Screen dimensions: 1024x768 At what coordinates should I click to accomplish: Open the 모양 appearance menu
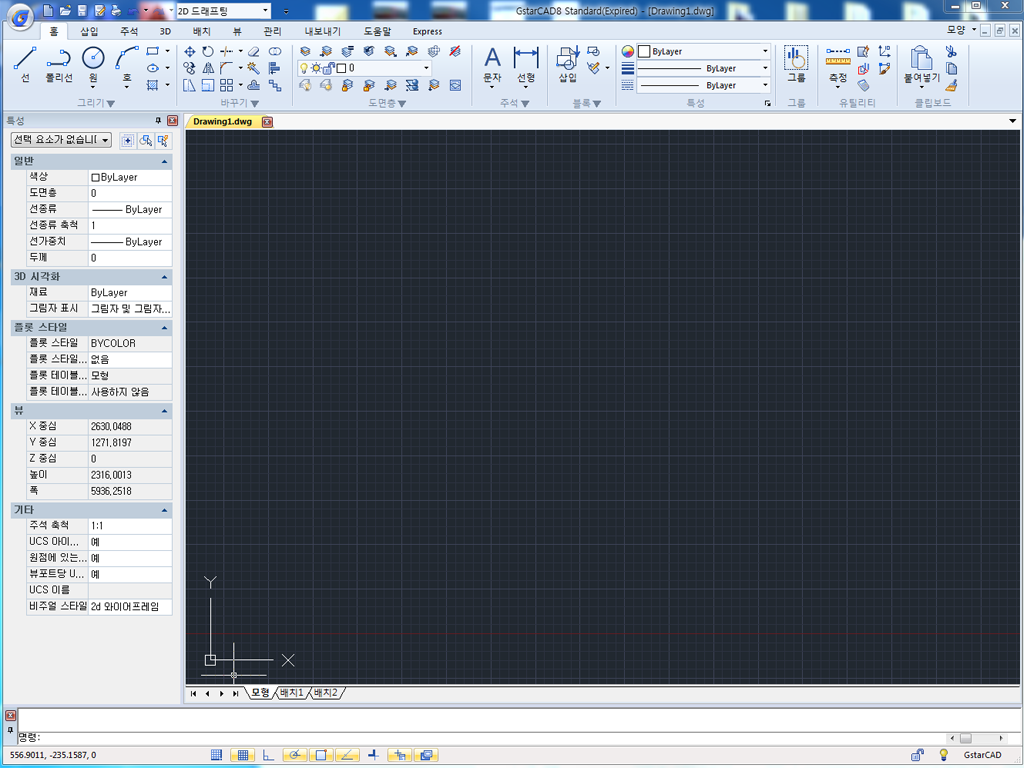pyautogui.click(x=961, y=30)
